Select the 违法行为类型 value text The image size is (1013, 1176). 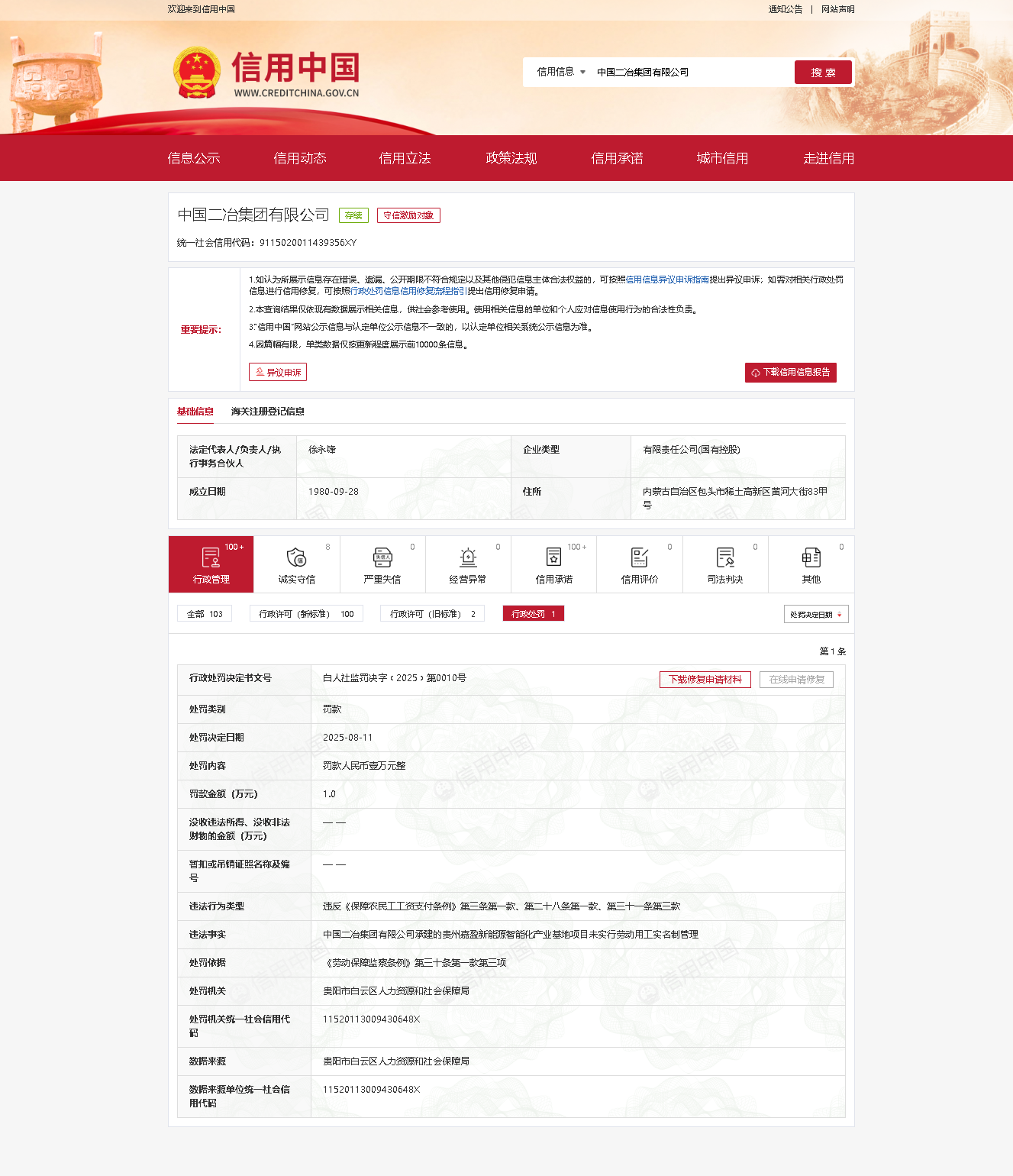tap(502, 906)
